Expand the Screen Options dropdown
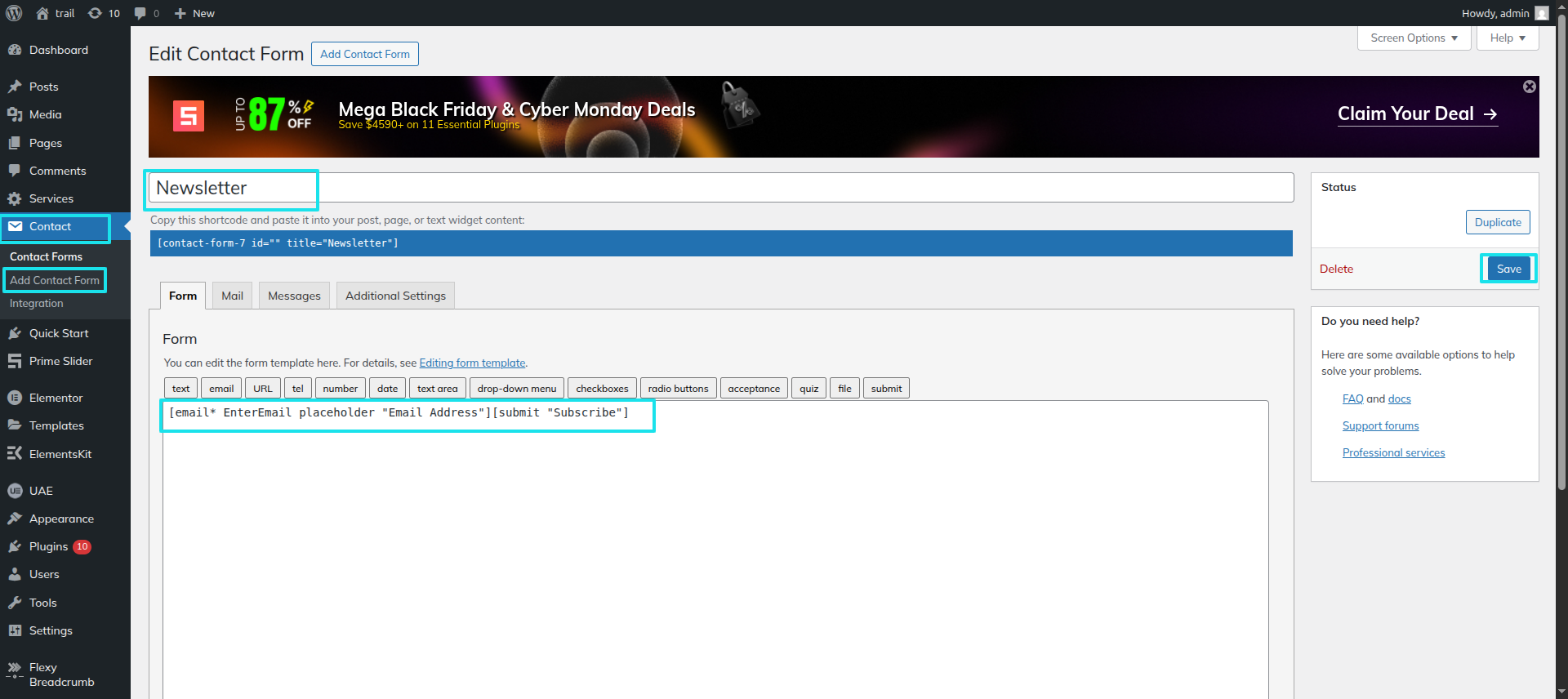1568x699 pixels. click(x=1414, y=38)
